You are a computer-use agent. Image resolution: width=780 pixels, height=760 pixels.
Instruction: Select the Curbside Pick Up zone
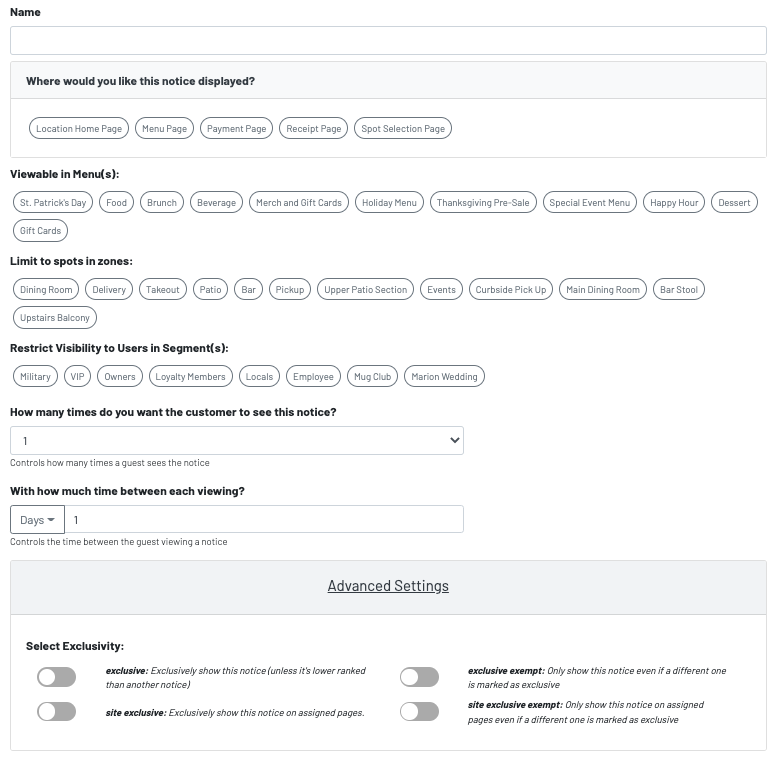coord(510,289)
